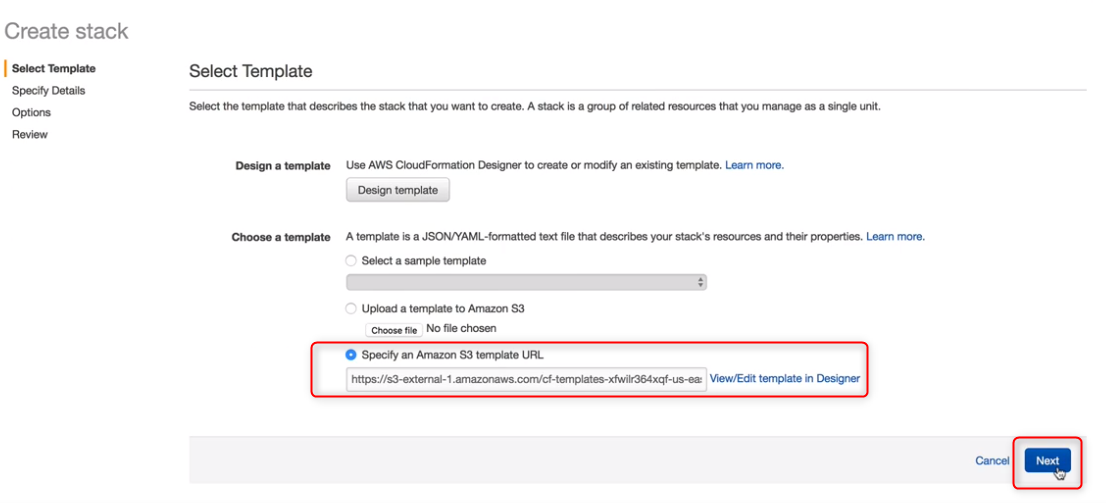Expand the sample template dropdown list
Screen dimensions: 1106x503
coord(526,282)
